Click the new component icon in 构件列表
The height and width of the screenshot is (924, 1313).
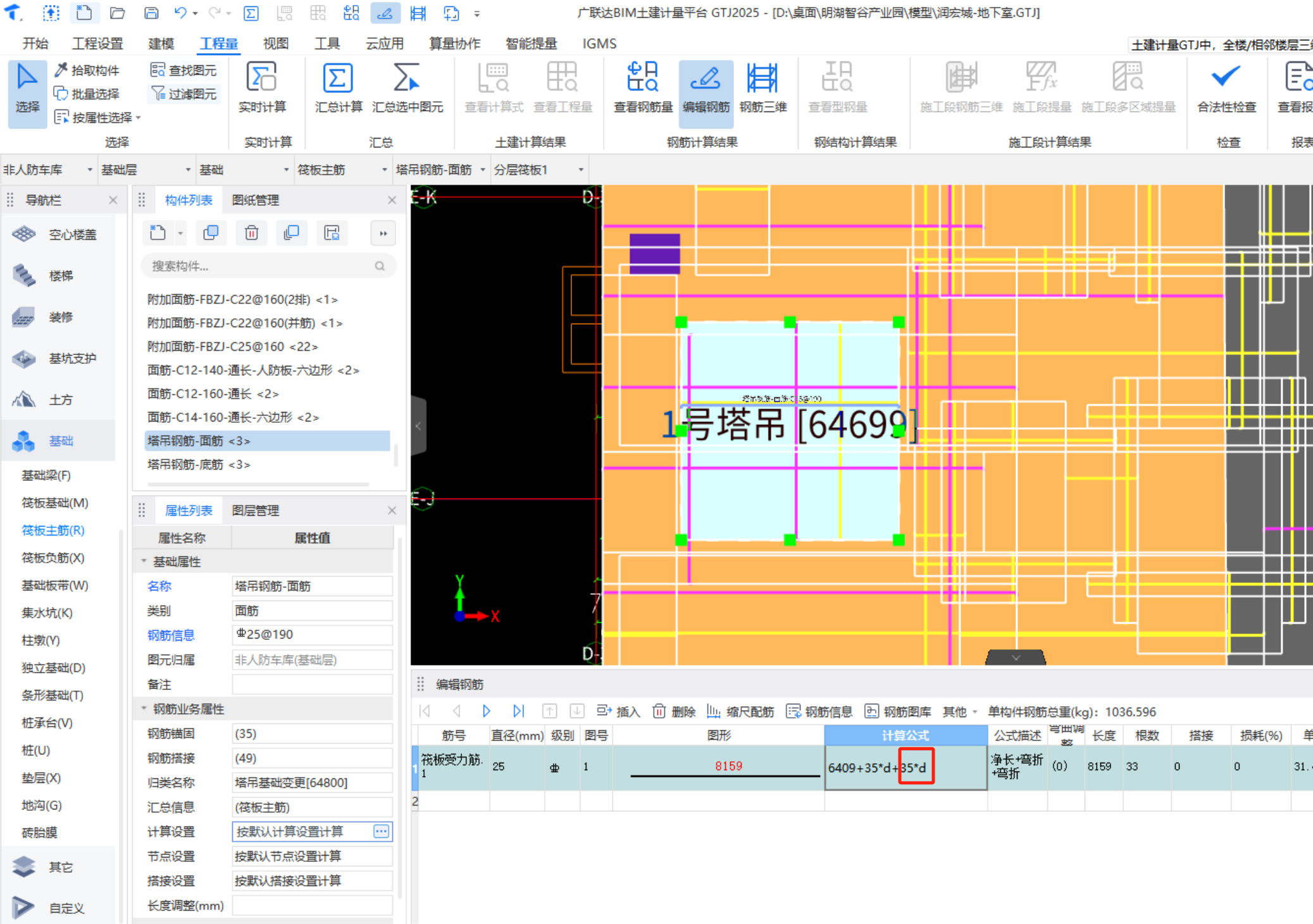(x=158, y=233)
